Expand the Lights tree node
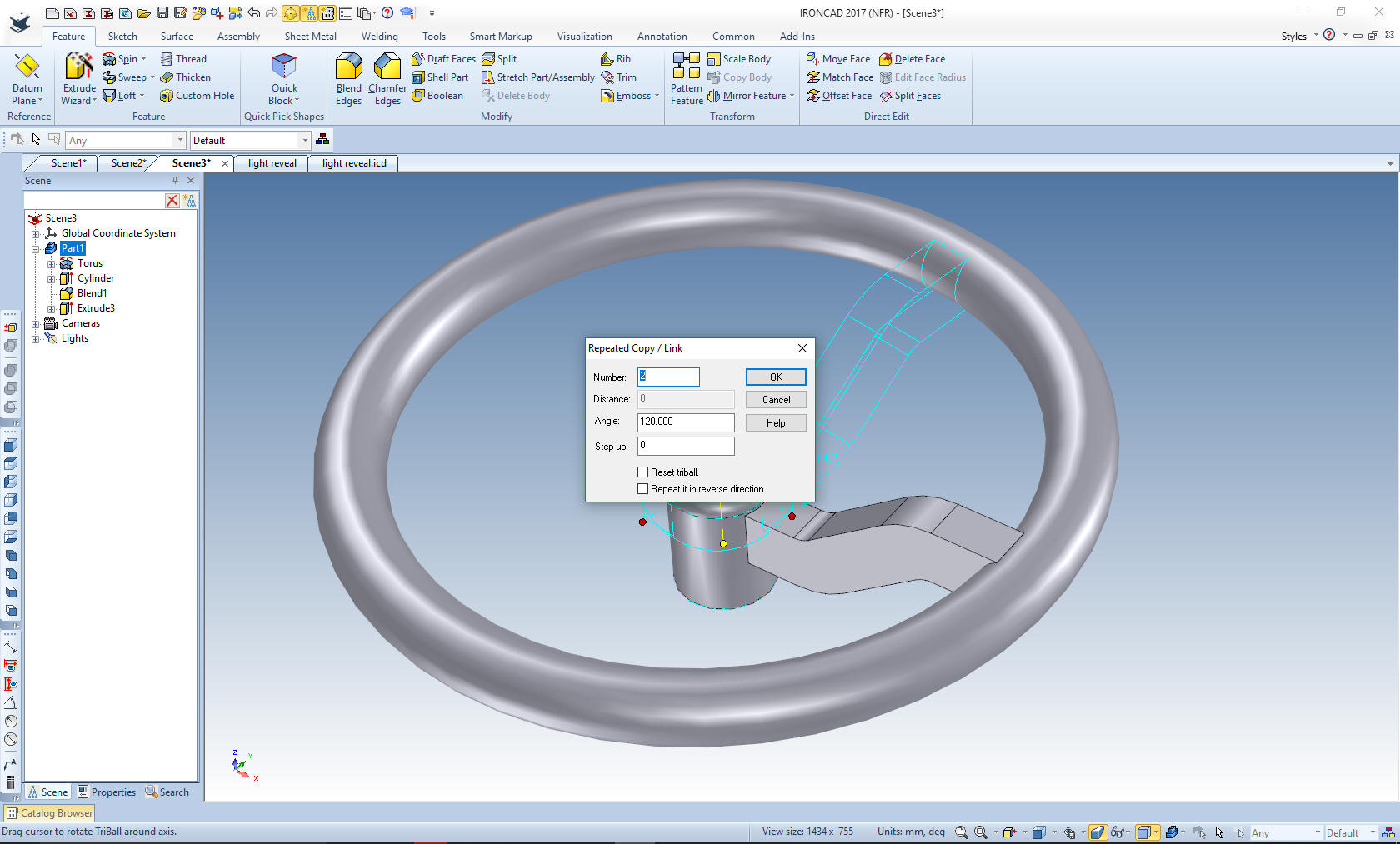1400x844 pixels. tap(36, 339)
